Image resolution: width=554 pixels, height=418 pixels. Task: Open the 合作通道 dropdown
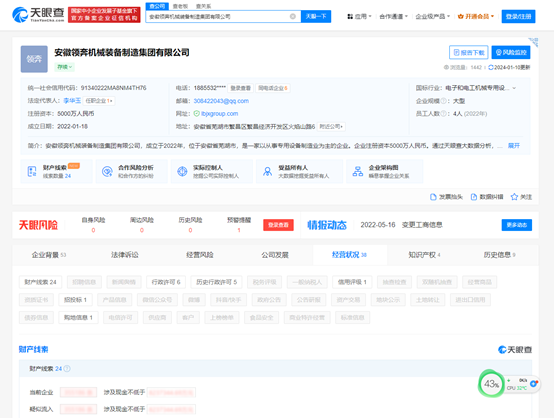click(394, 16)
